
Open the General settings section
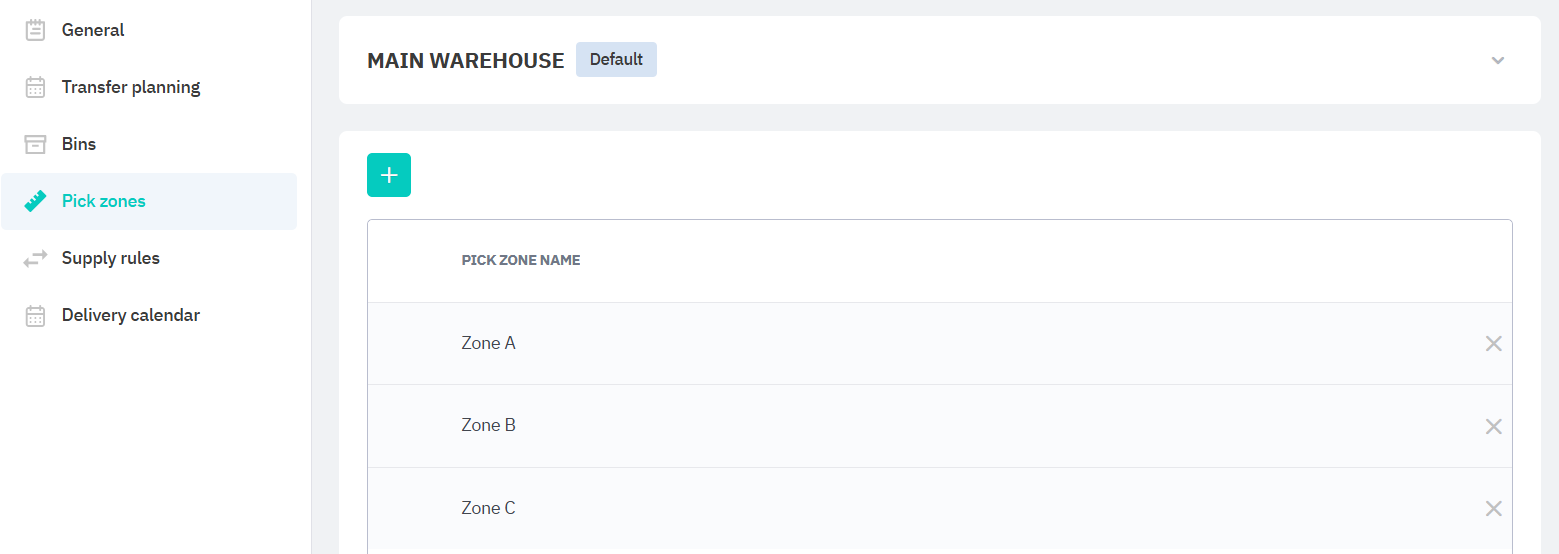click(x=93, y=30)
